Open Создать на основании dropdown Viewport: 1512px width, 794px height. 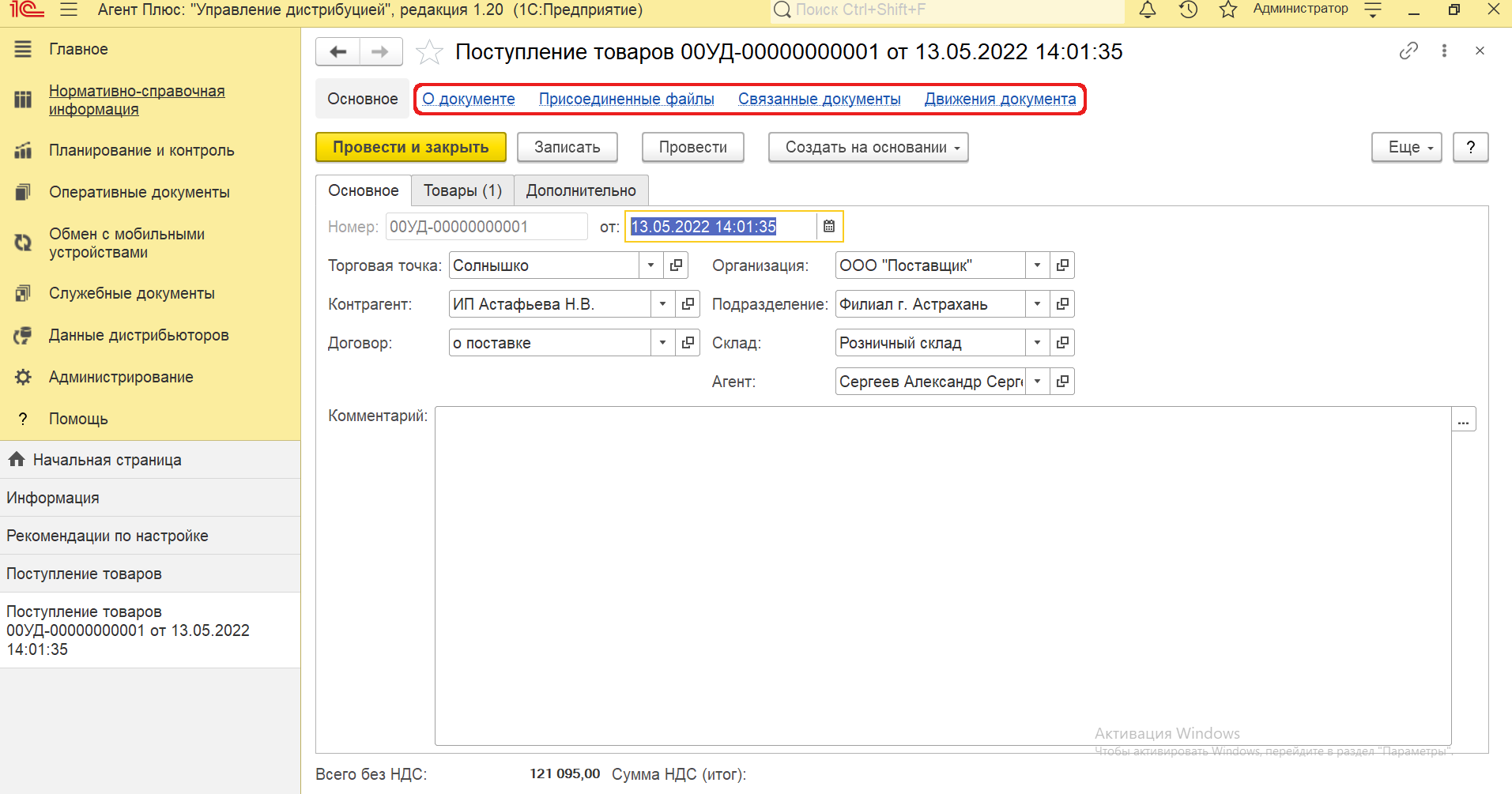coord(868,147)
